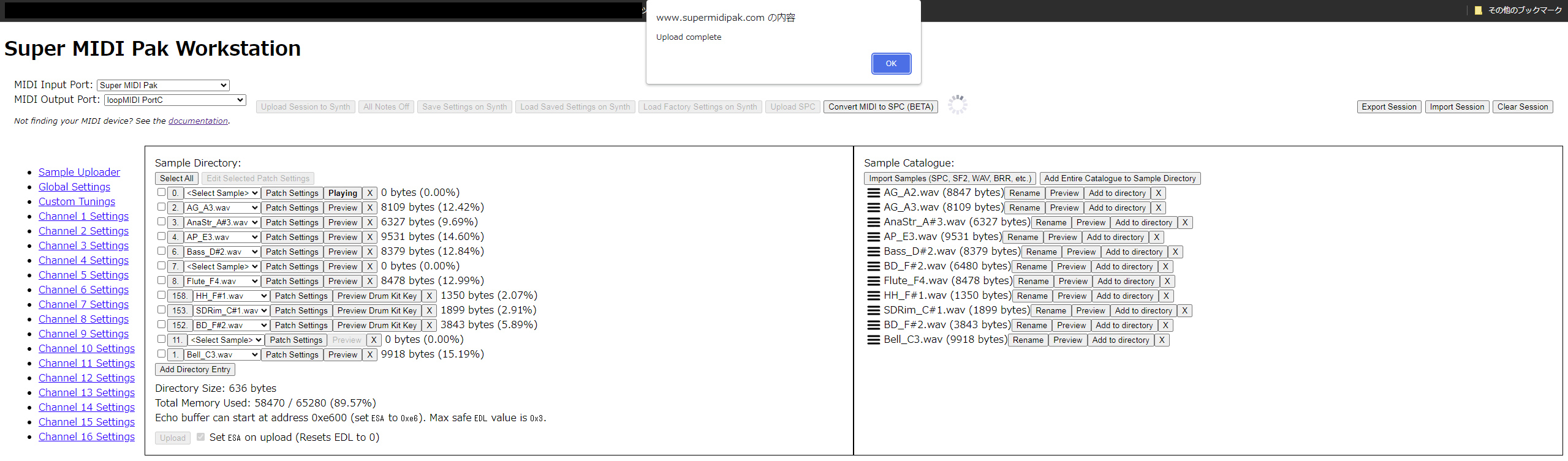
Task: Remove directory entry 11 with X
Action: pyautogui.click(x=374, y=340)
